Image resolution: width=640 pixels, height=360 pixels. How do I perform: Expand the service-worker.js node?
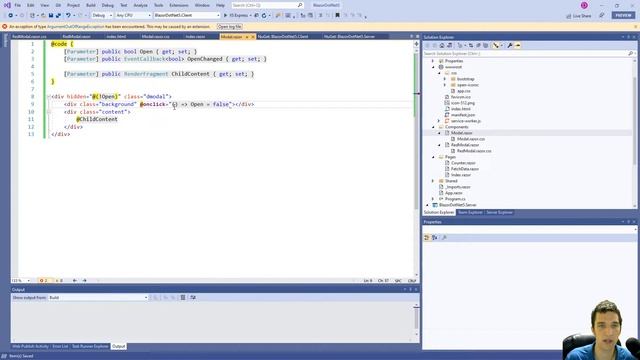click(439, 121)
